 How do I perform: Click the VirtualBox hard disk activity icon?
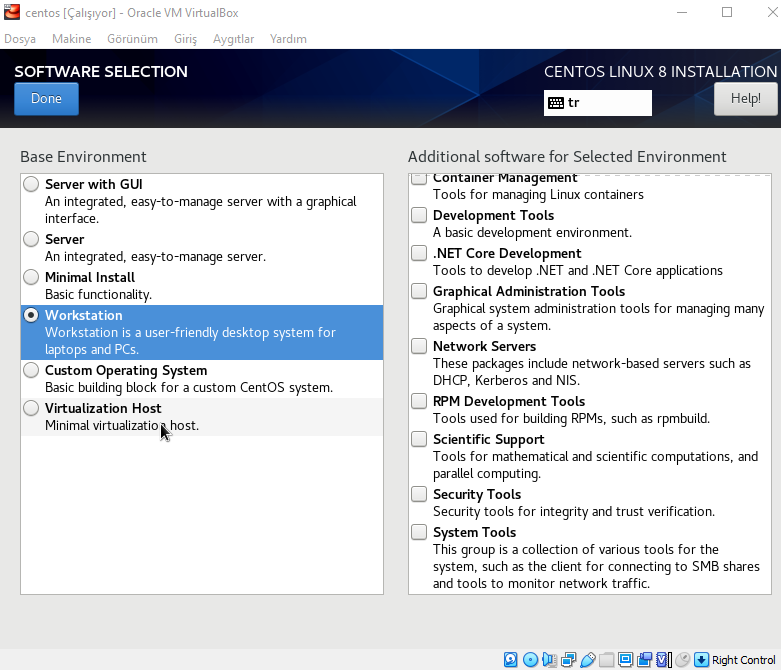511,660
